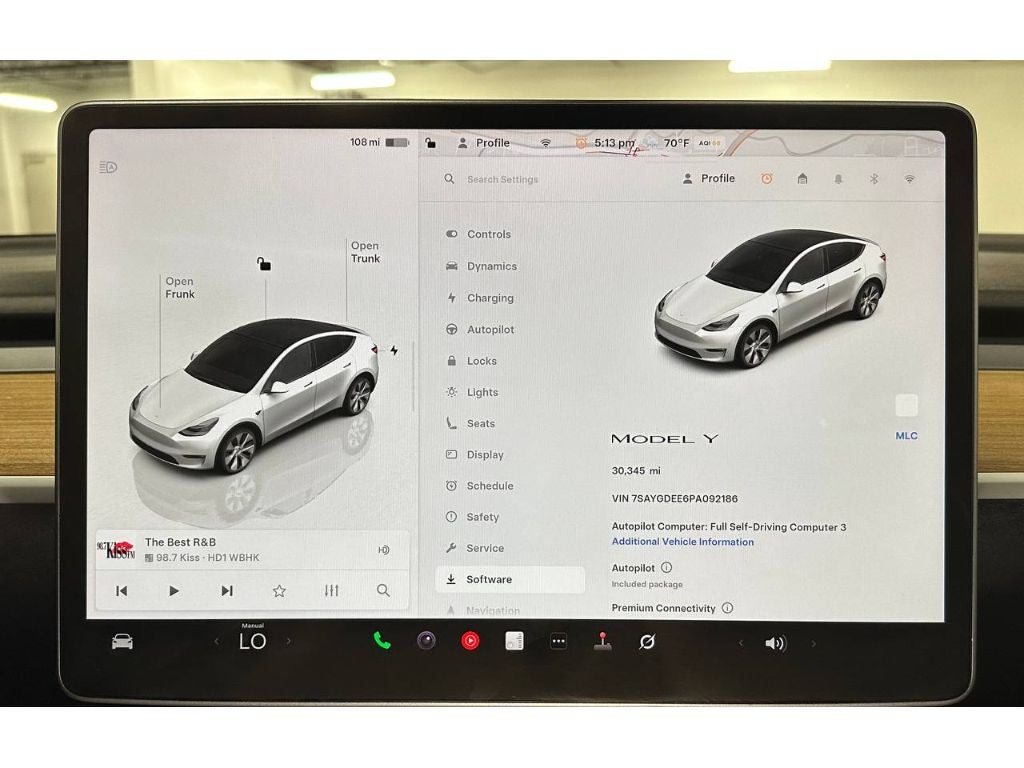Open media search magnifier
Screen dimensions: 1024x768
pyautogui.click(x=383, y=591)
